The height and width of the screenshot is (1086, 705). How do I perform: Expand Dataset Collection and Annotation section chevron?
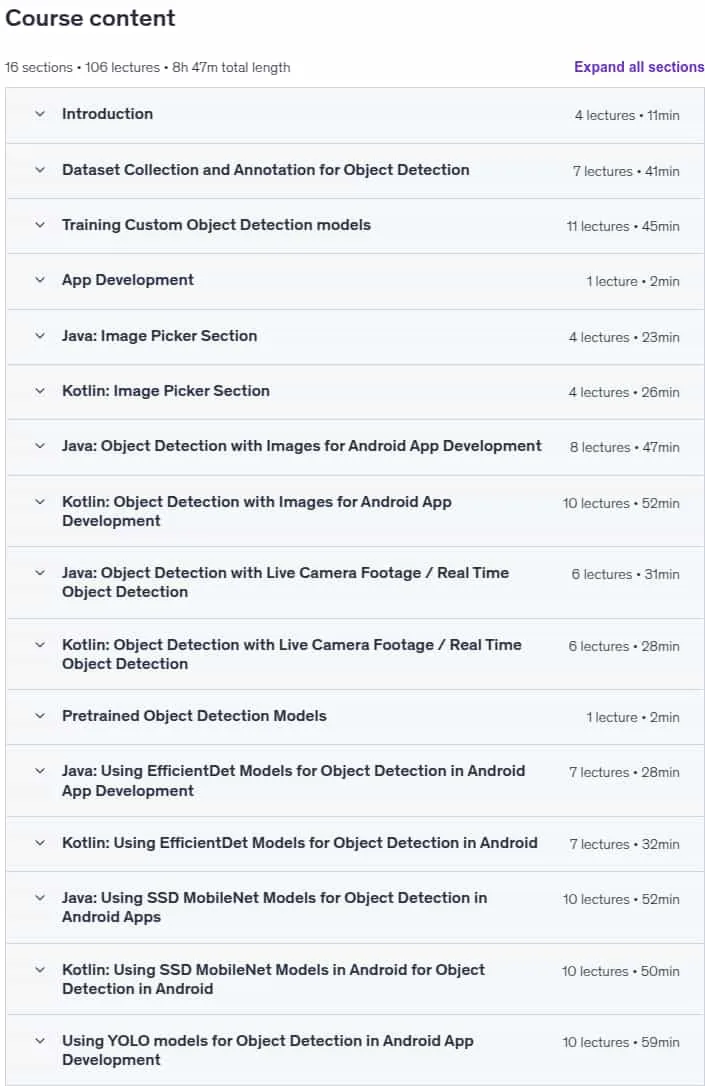click(40, 170)
